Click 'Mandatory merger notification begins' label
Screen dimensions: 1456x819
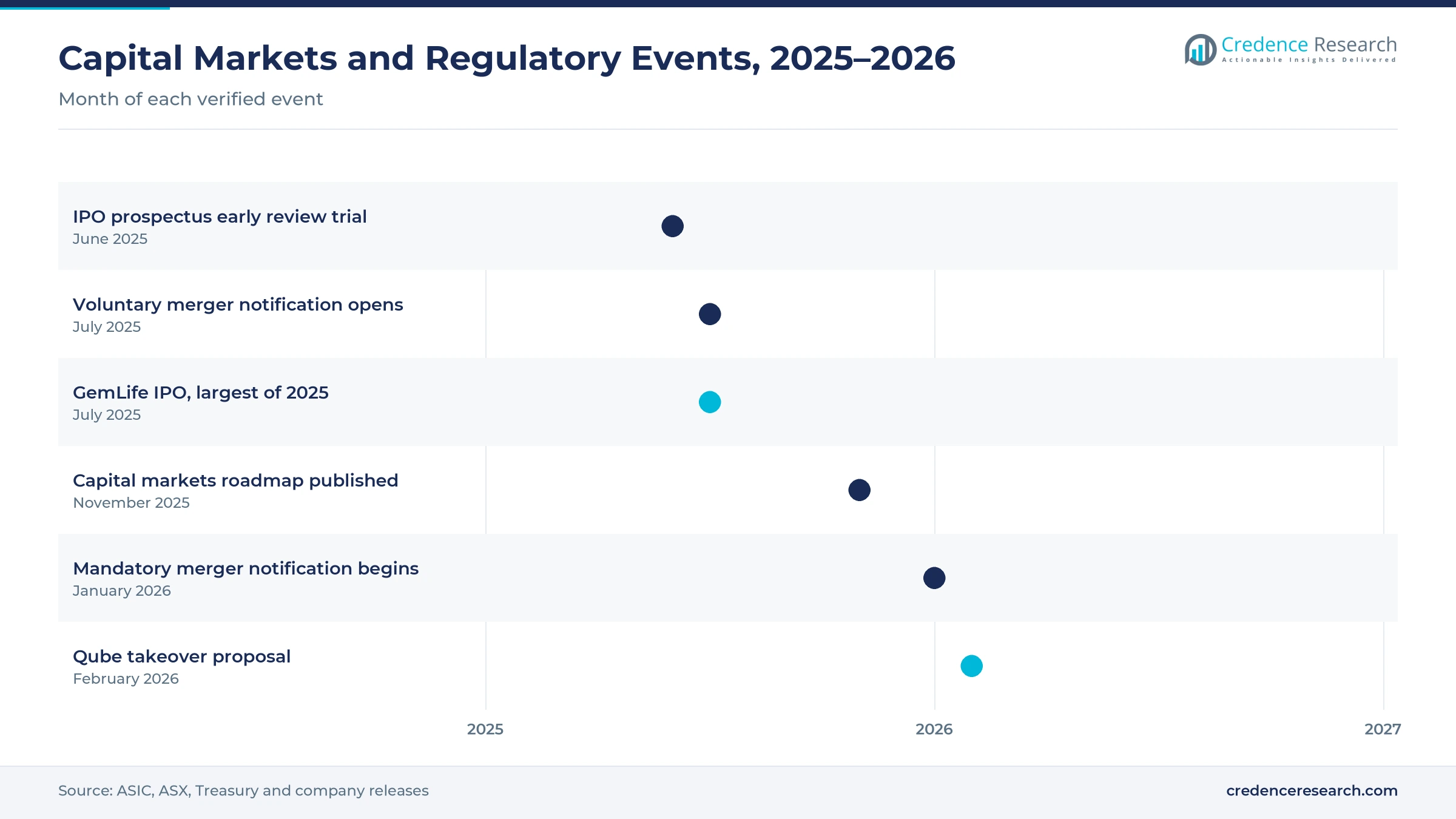[246, 568]
